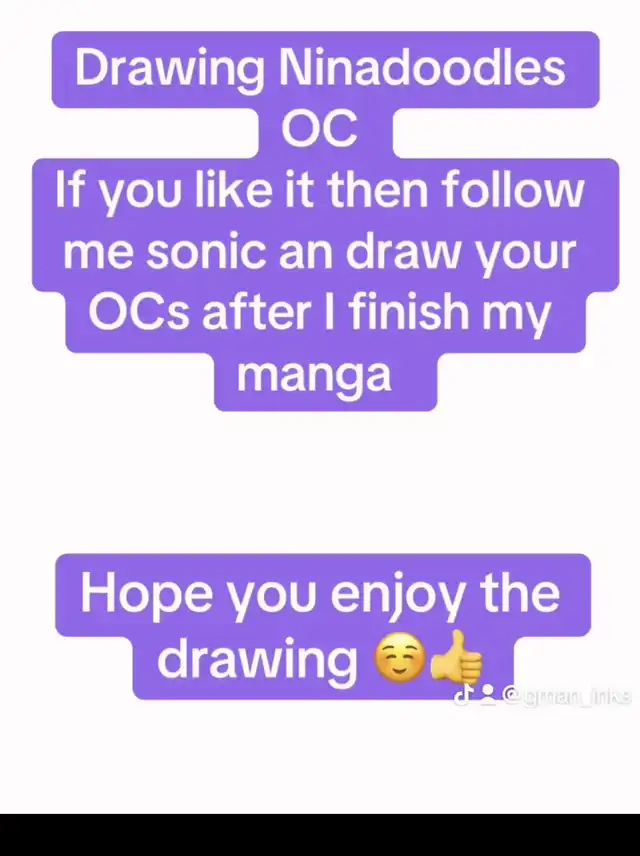The width and height of the screenshot is (640, 856).
Task: Click the word "drawing" beside the emojis
Action: pyautogui.click(x=257, y=659)
